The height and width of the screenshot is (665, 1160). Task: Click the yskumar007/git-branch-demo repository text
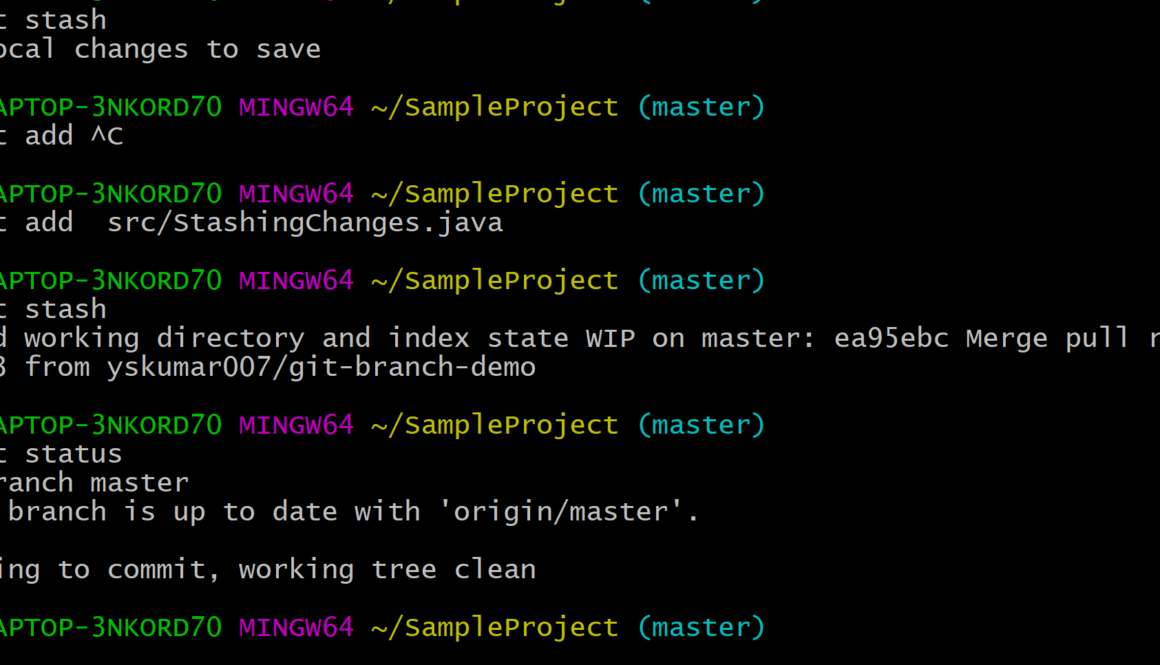point(321,367)
